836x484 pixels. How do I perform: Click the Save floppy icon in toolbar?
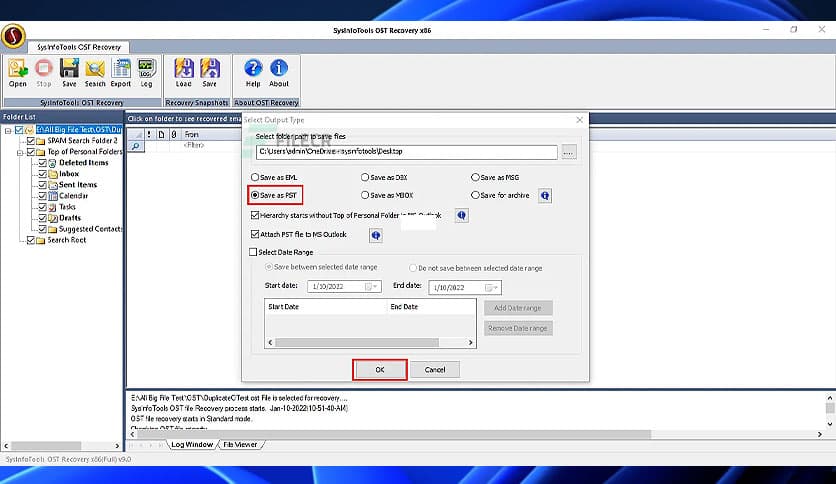pyautogui.click(x=69, y=72)
